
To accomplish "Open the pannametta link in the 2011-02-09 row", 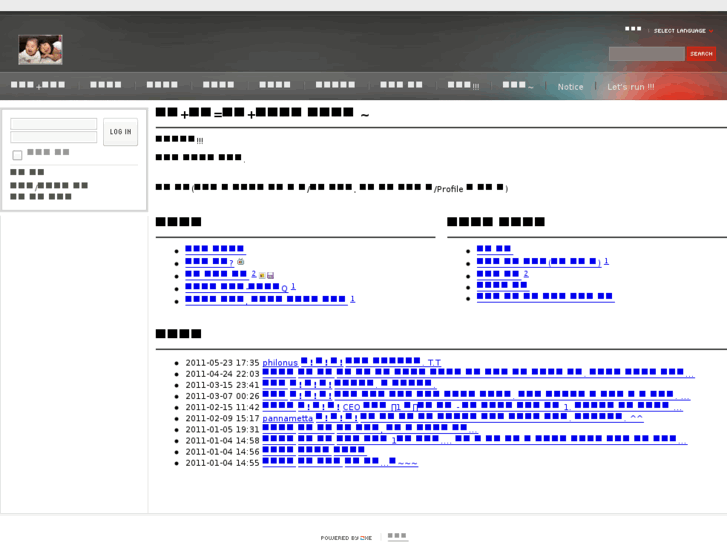I will coord(287,418).
